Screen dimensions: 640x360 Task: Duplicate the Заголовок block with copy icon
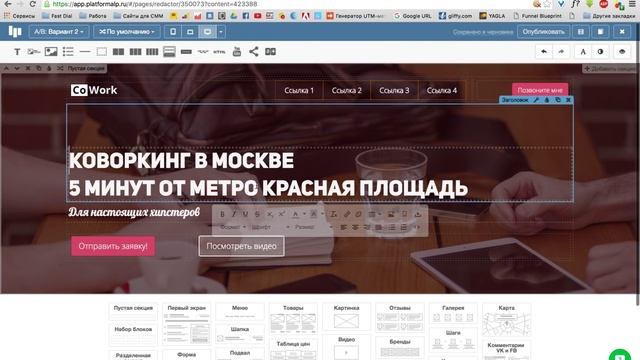[558, 100]
